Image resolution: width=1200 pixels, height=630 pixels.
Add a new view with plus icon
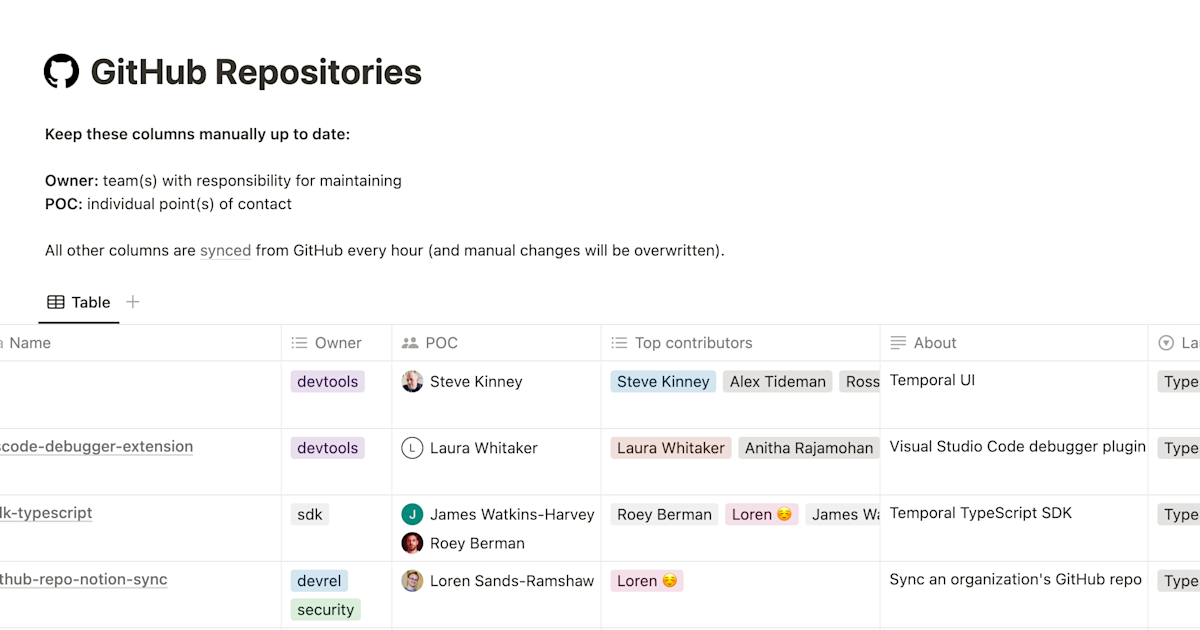click(x=133, y=302)
